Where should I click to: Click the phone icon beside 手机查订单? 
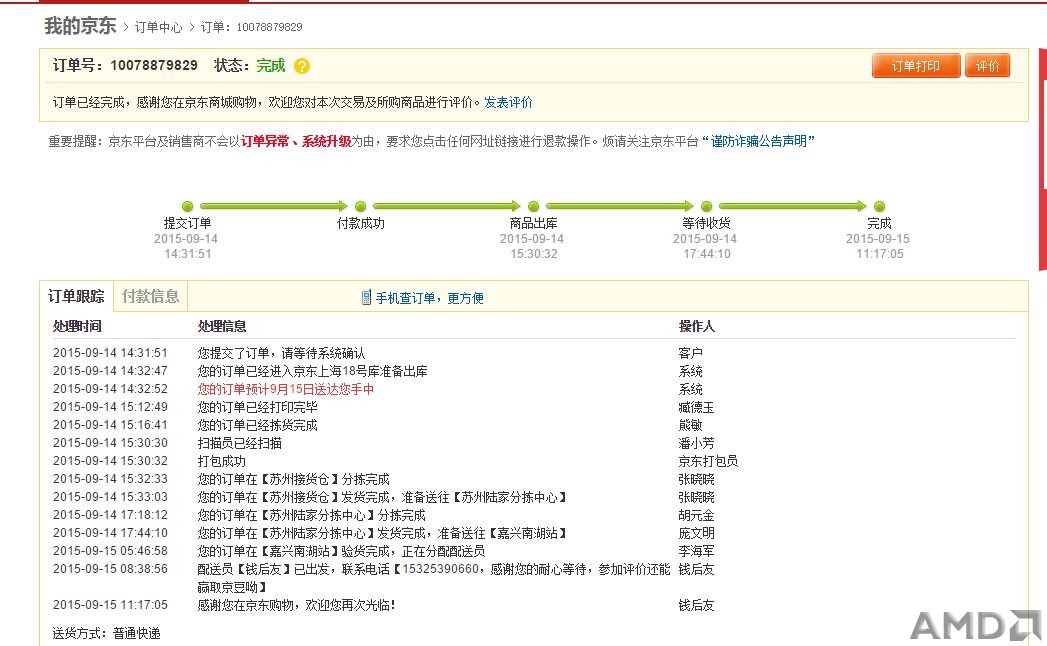[366, 298]
